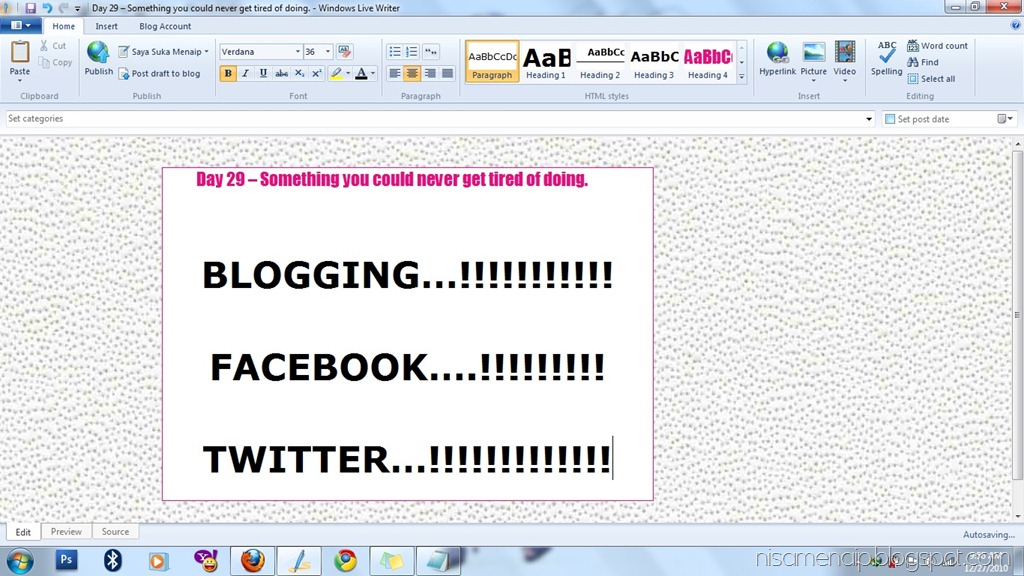Show the next row of HTML styles

741,62
